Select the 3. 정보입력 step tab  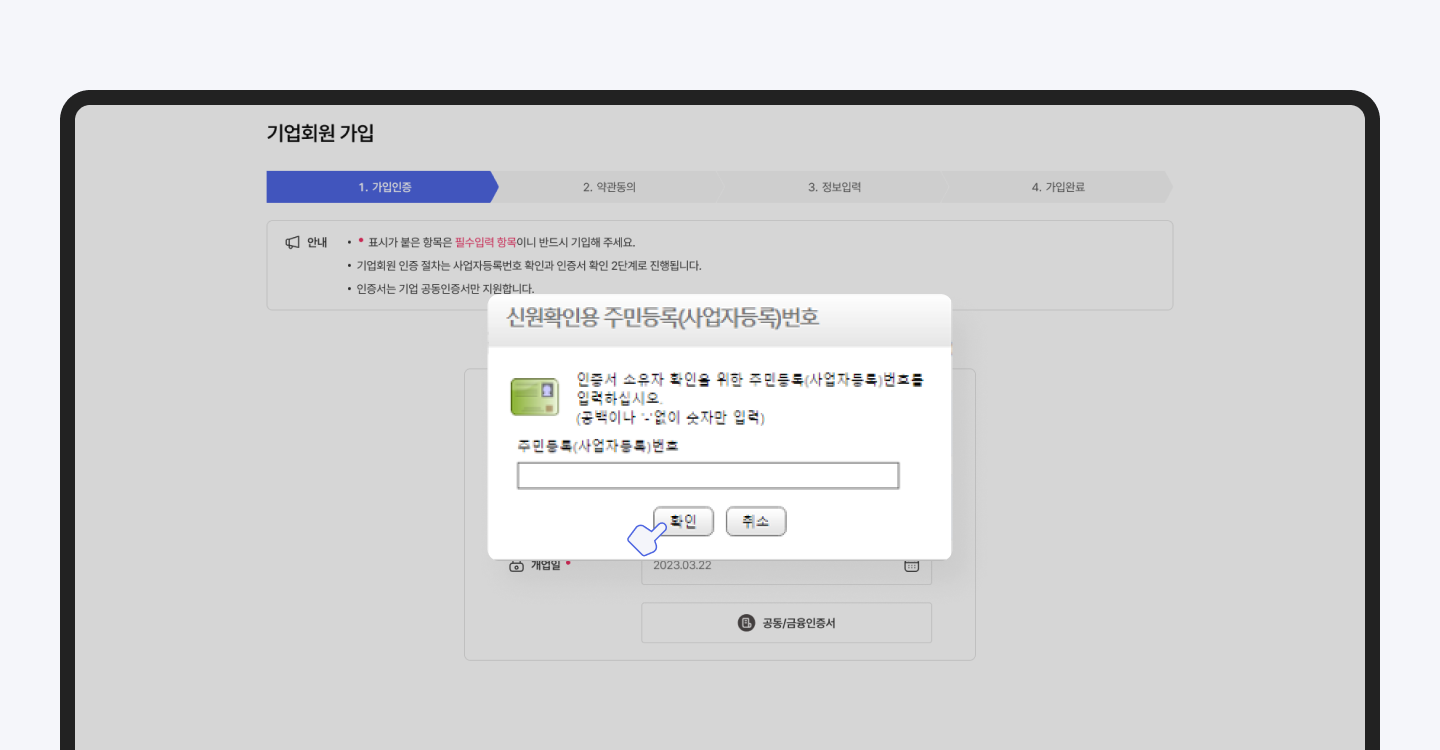[834, 187]
